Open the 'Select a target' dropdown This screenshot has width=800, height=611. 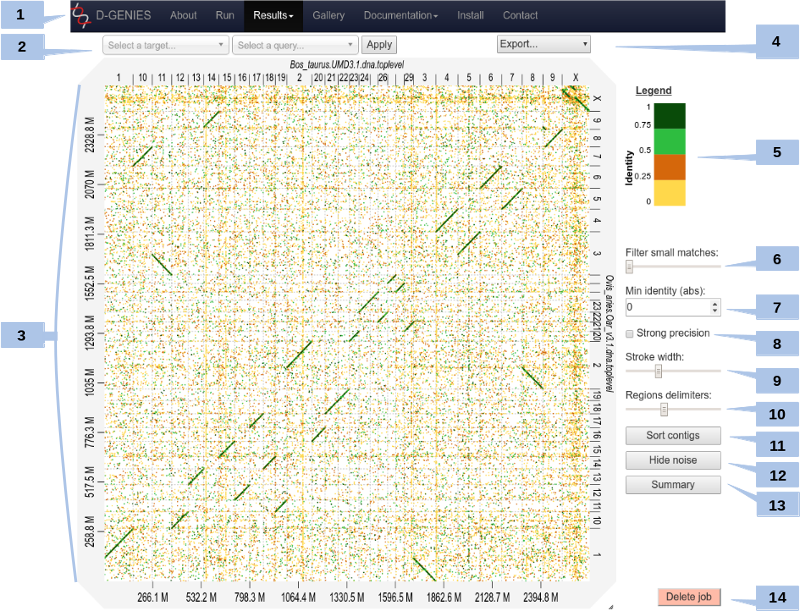(x=165, y=45)
